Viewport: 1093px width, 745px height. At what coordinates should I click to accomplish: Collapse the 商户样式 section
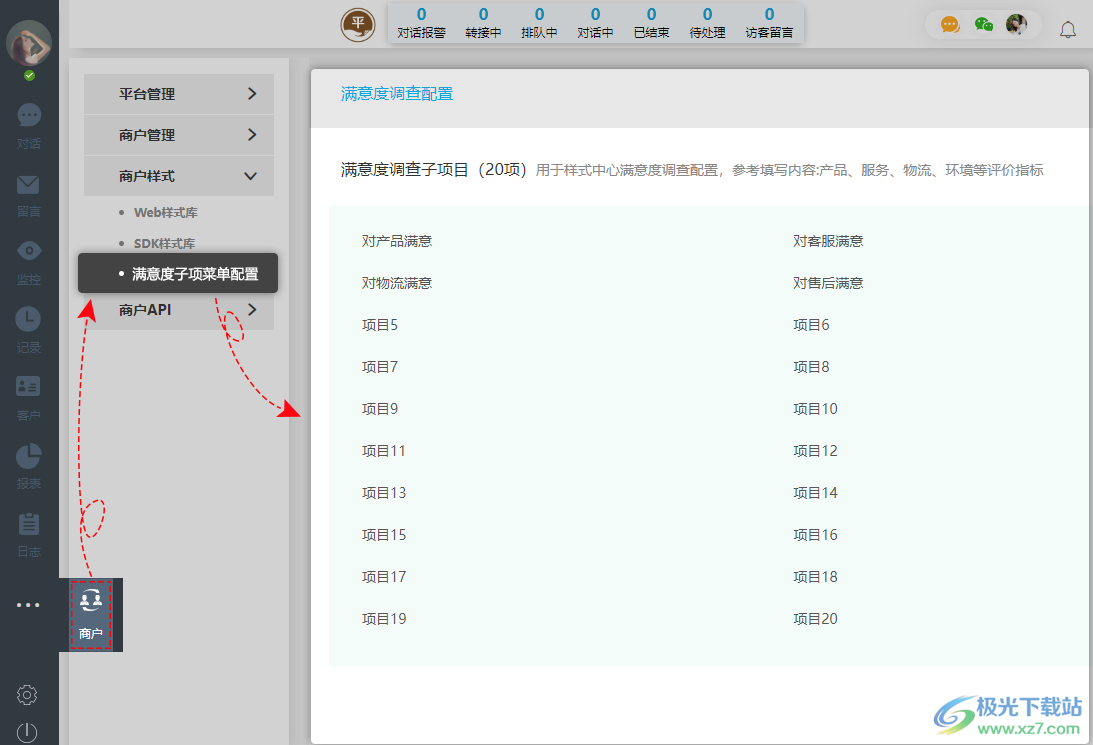[x=178, y=175]
